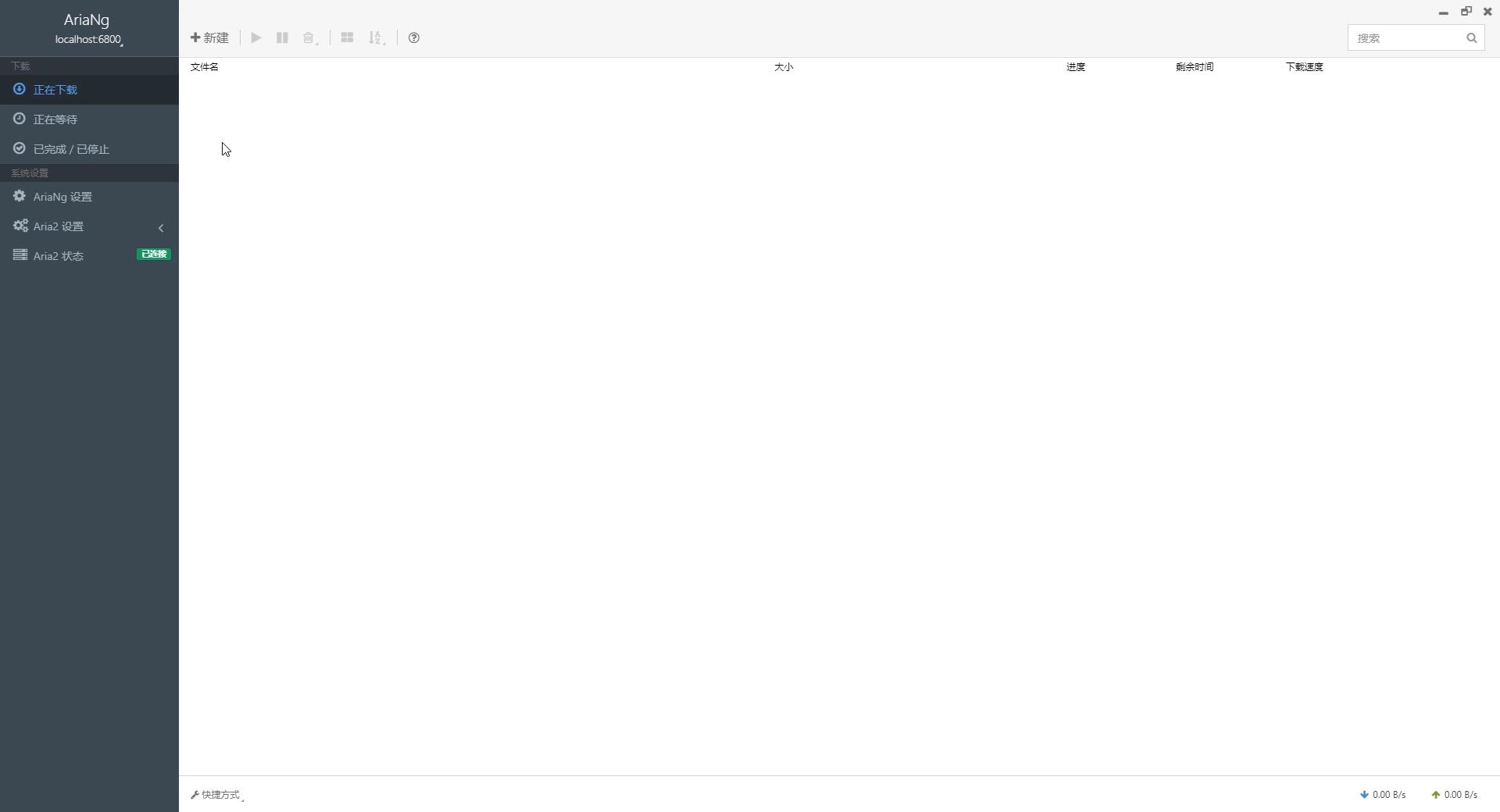This screenshot has width=1500, height=812.
Task: Open 已完成 / 已停止 list
Action: click(89, 149)
